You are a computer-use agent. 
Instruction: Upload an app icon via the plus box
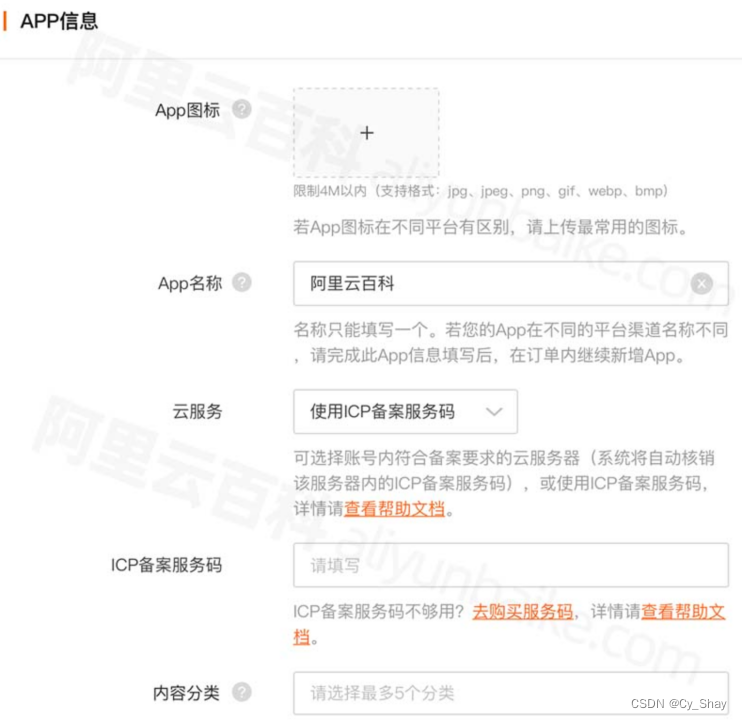366,133
